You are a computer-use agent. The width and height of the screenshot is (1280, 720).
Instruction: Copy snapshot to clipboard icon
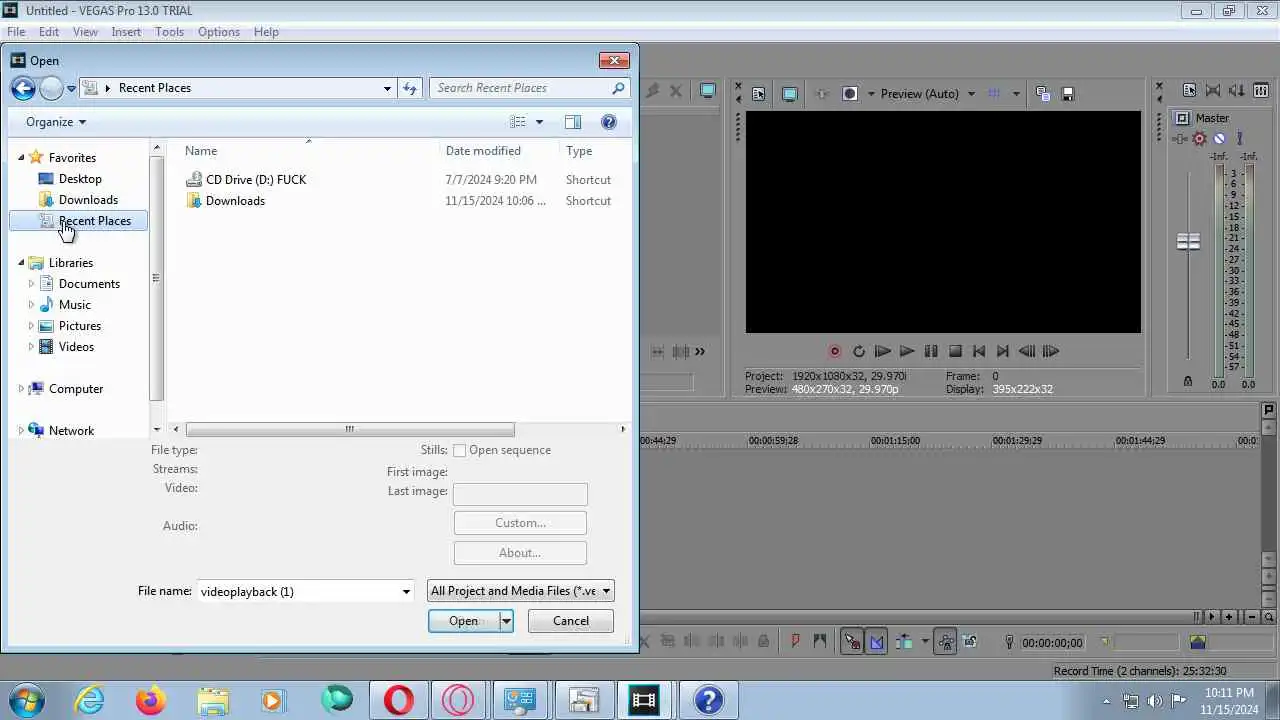(x=1043, y=94)
